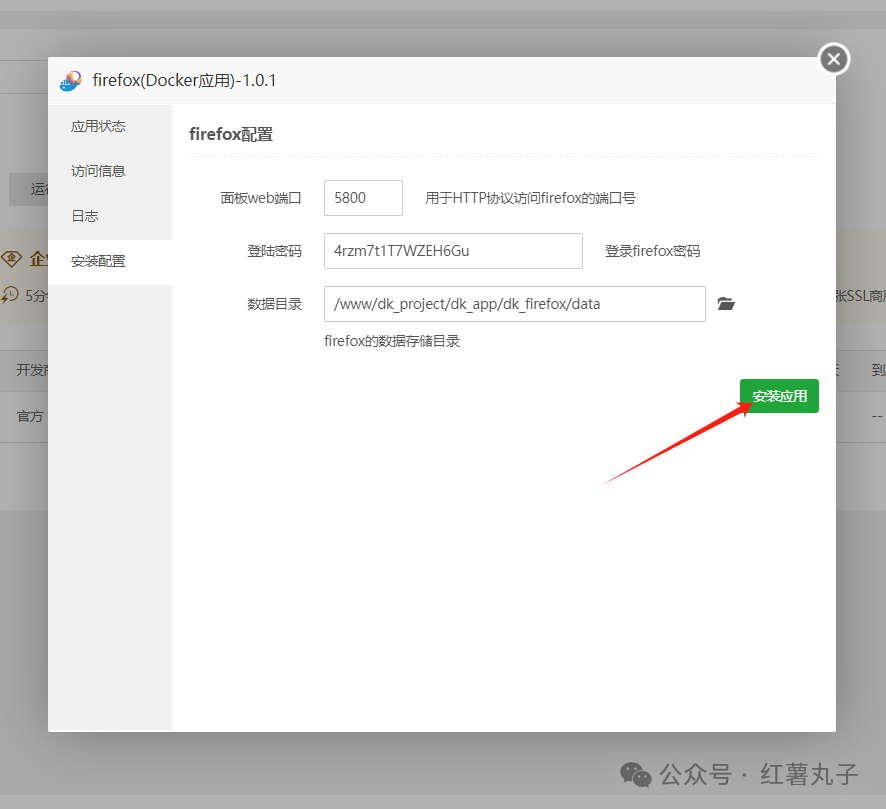Click the folder browse icon beside 数据目录

[x=726, y=304]
